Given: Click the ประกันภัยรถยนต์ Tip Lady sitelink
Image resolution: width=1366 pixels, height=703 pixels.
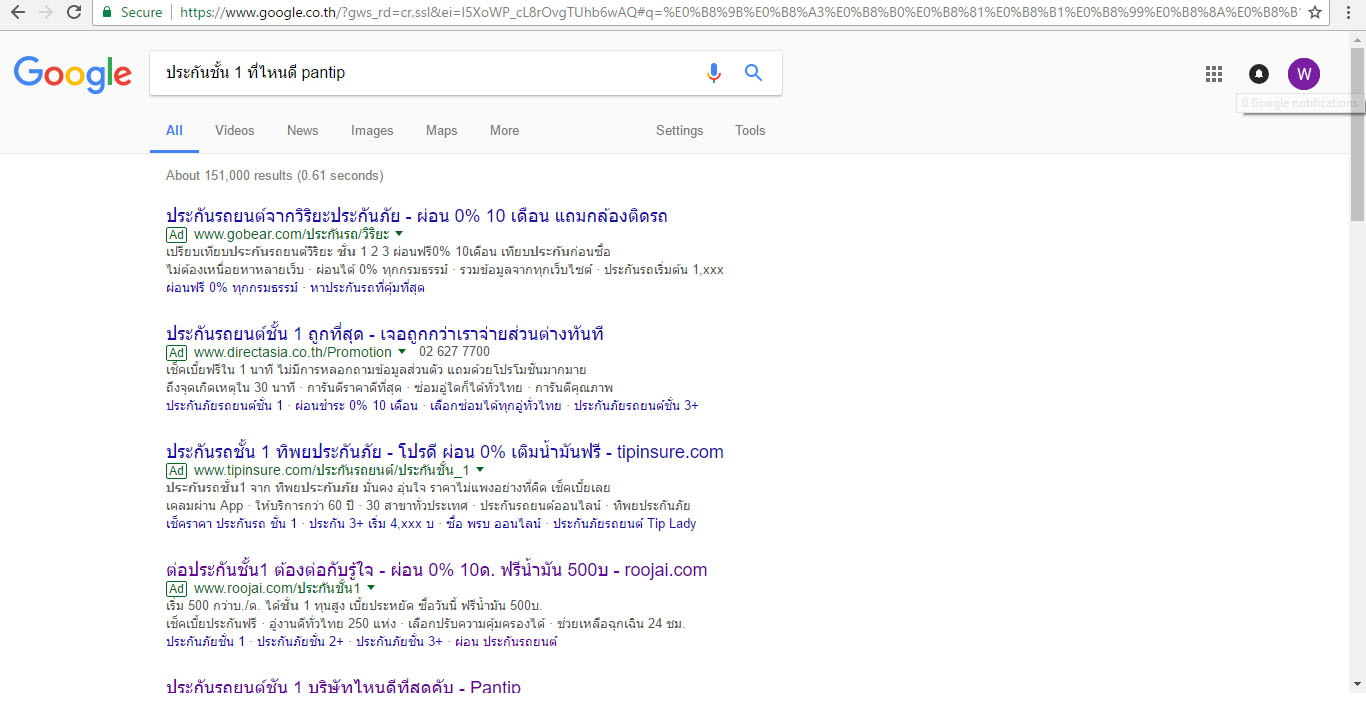Looking at the screenshot, I should (625, 524).
